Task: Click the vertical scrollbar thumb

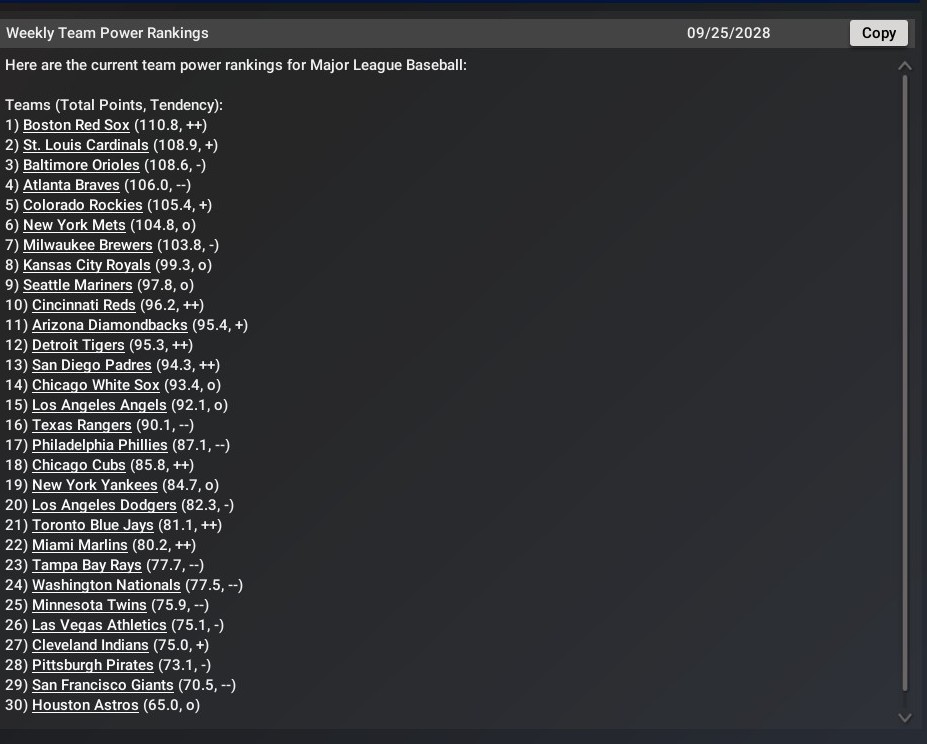Action: pos(905,383)
